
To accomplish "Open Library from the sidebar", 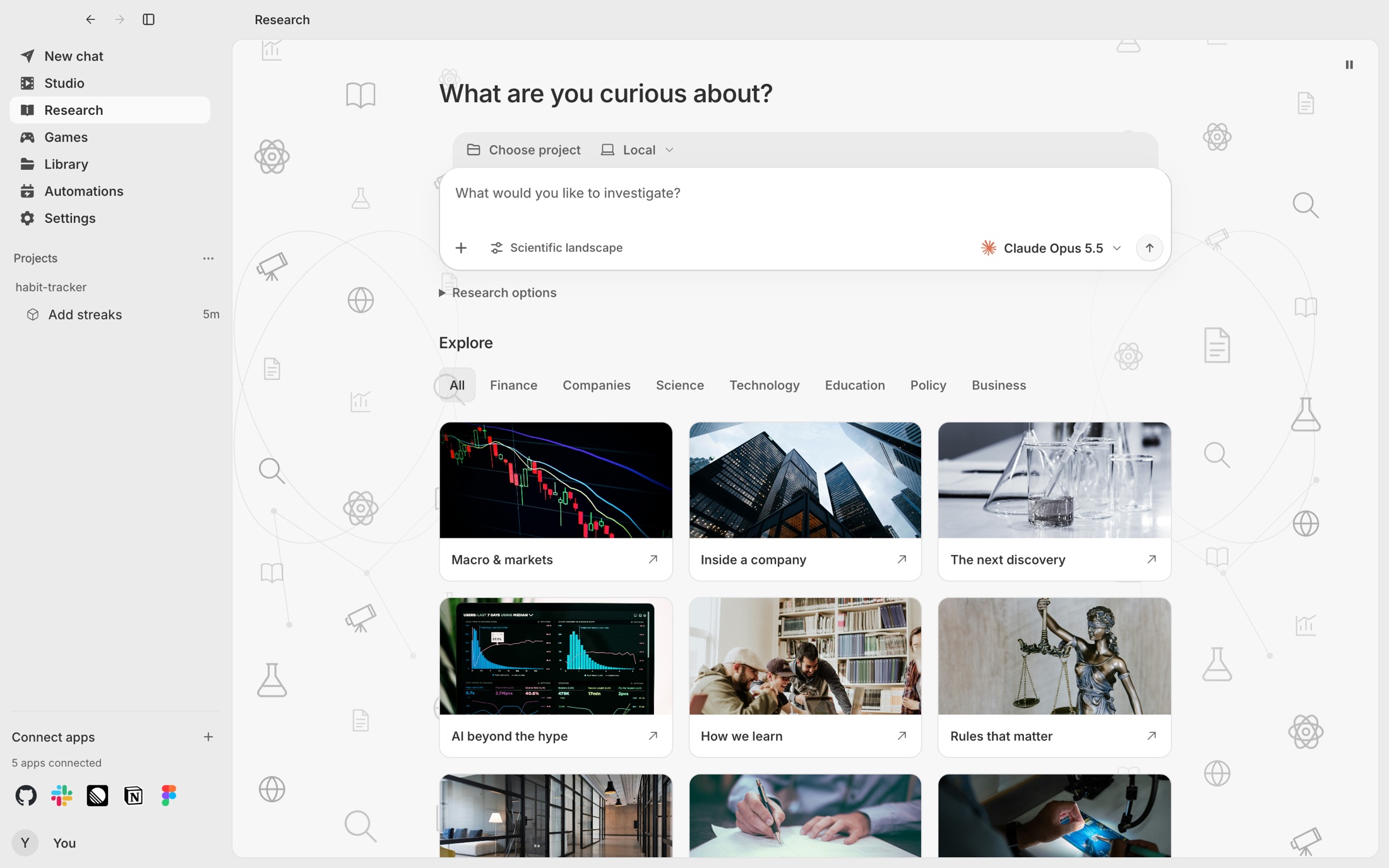I will pyautogui.click(x=110, y=164).
